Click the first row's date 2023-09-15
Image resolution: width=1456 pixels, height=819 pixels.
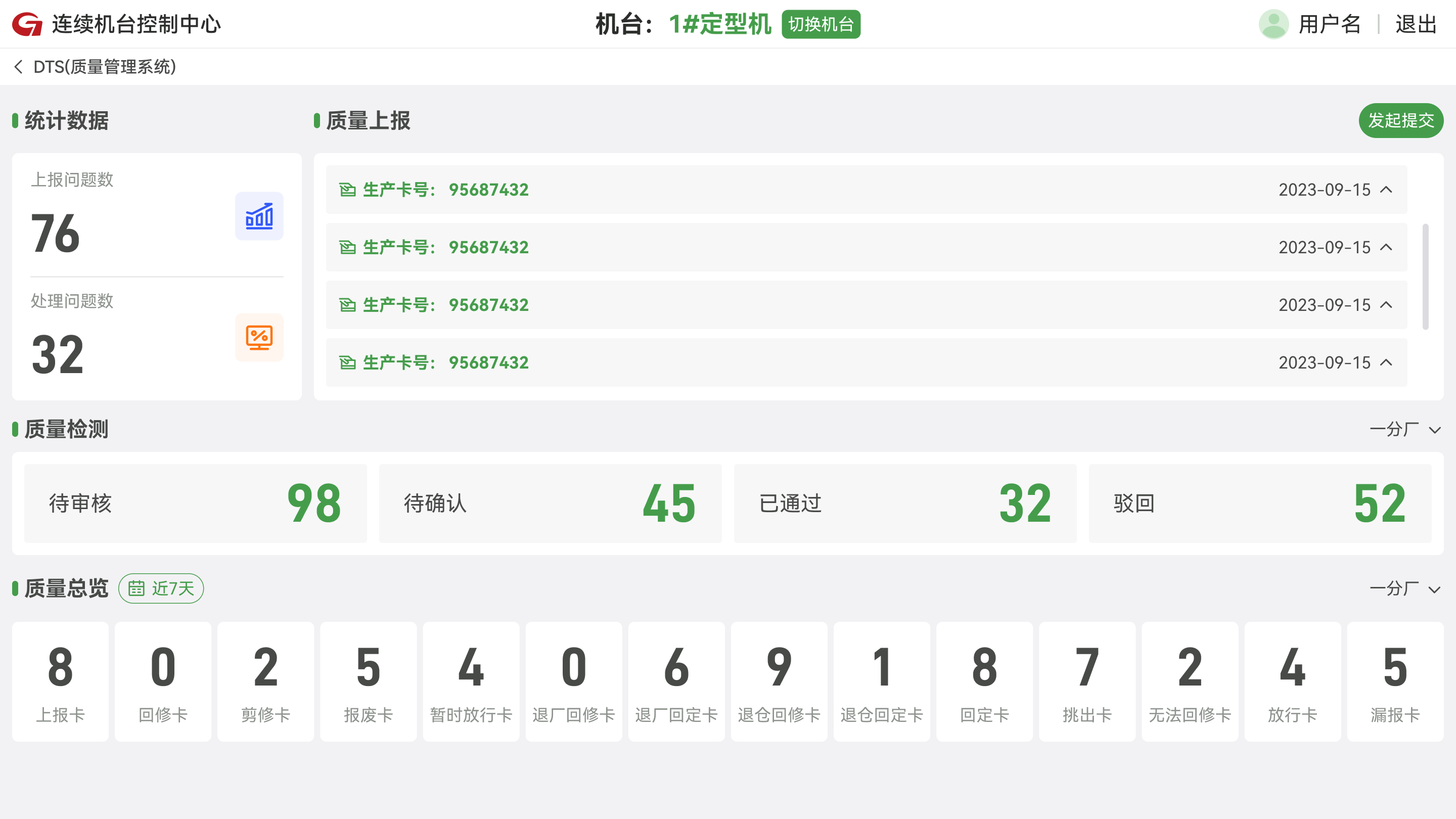(1325, 190)
